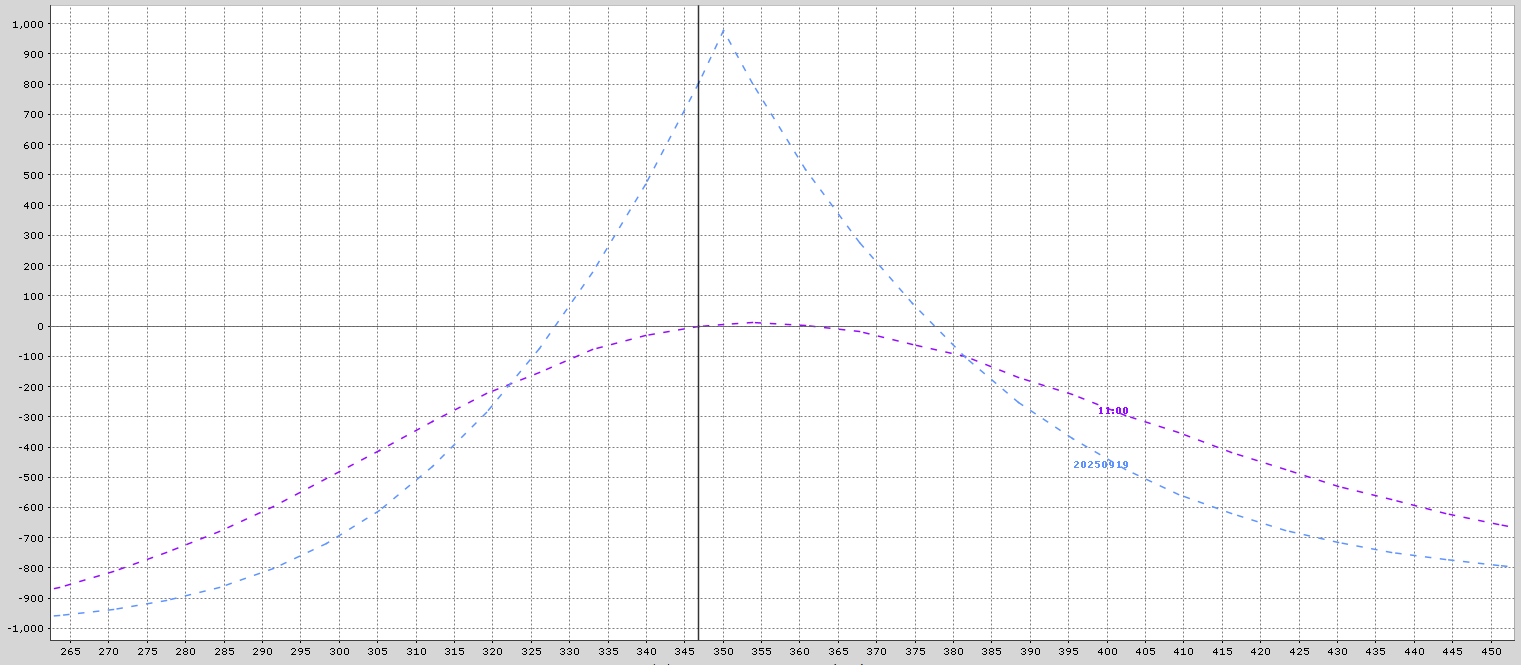The image size is (1521, 665).
Task: Click the blue marker below the 330 tick
Action: click(654, 661)
